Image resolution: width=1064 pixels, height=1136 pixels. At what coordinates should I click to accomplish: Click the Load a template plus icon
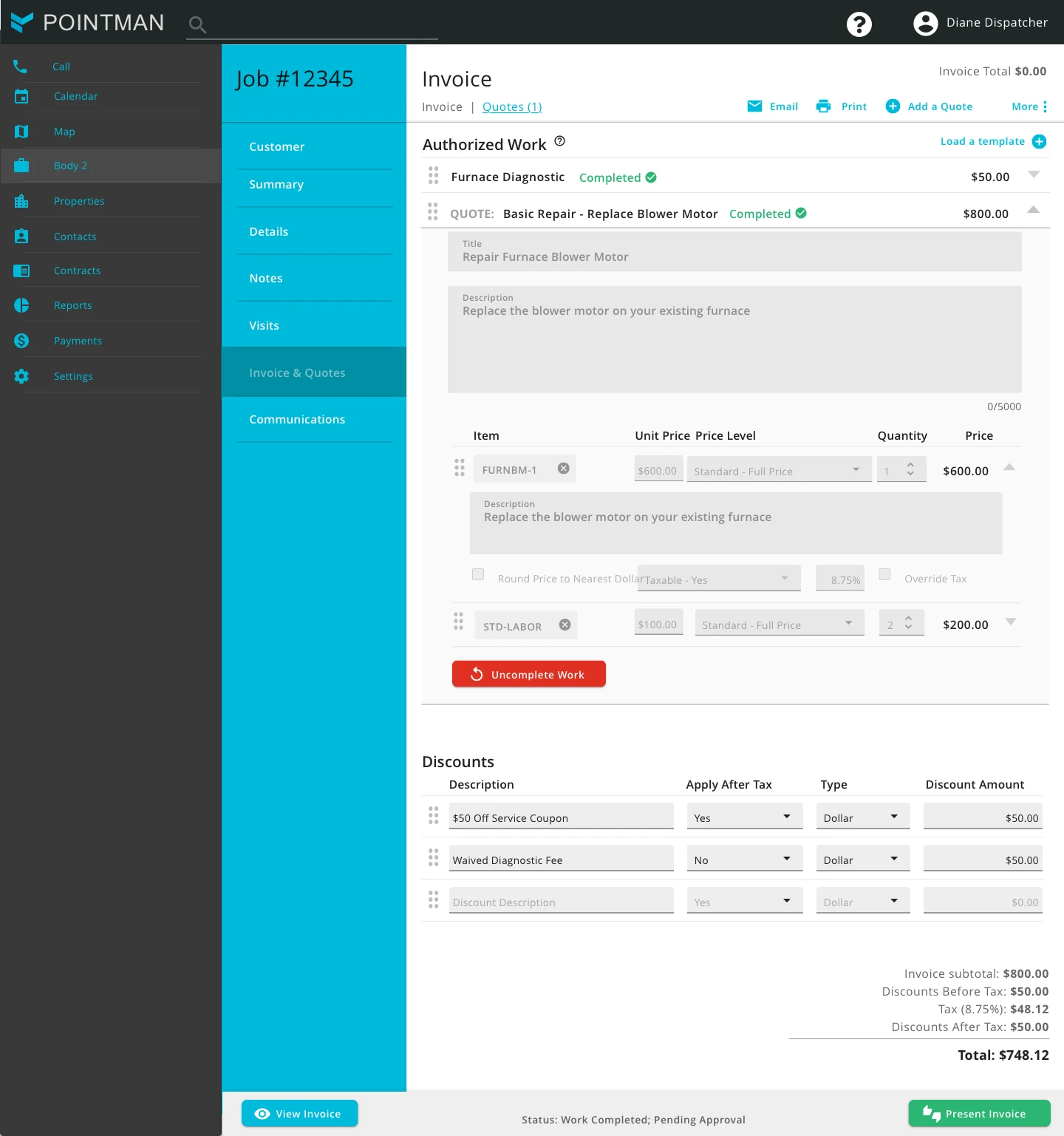click(x=1039, y=142)
